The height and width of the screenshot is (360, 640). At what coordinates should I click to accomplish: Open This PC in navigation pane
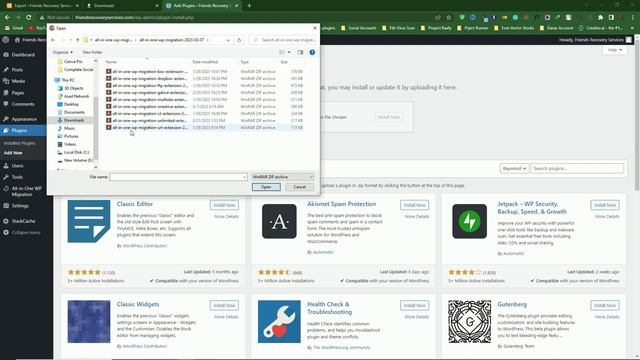[68, 80]
